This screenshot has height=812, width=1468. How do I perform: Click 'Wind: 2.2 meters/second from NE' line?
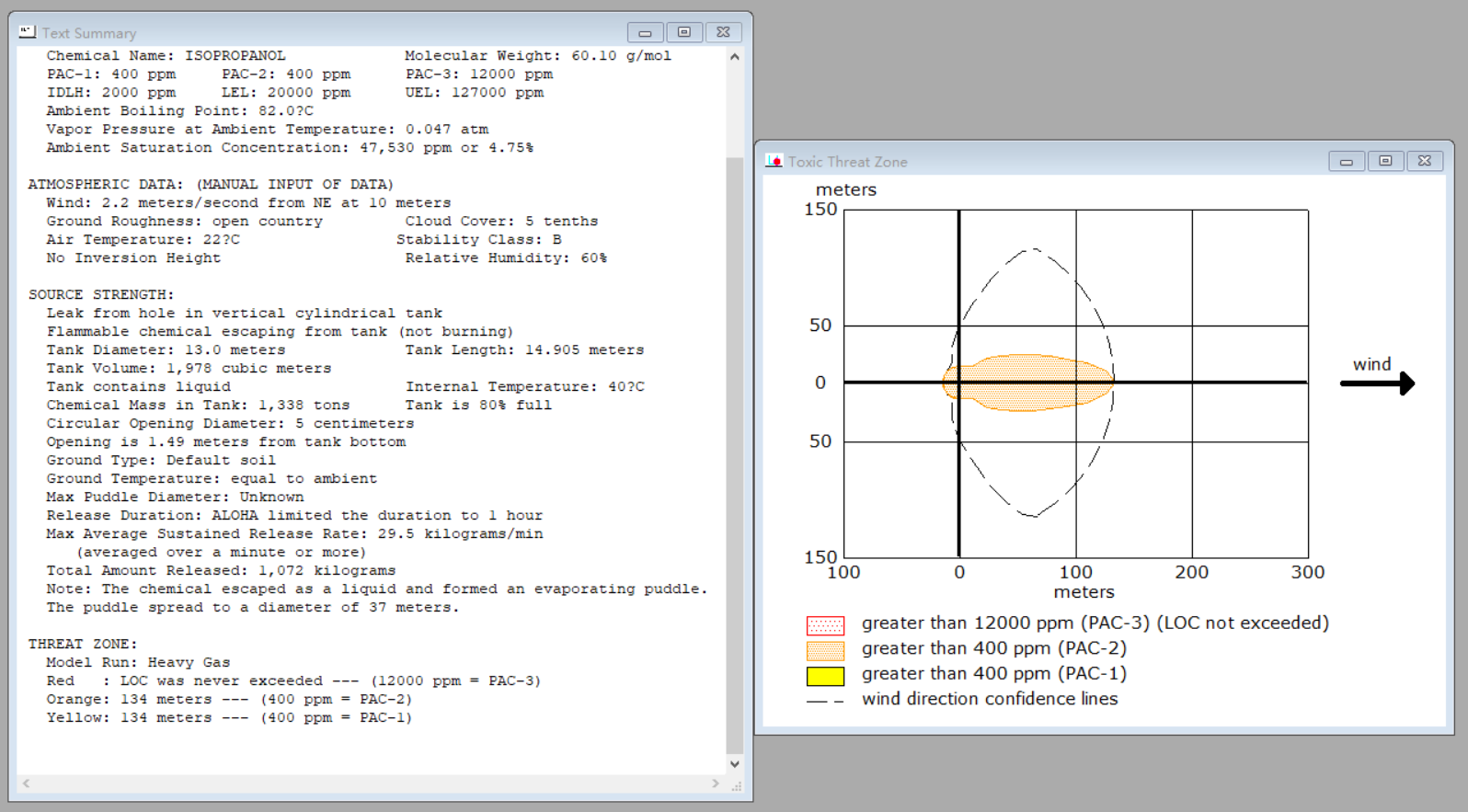[248, 203]
